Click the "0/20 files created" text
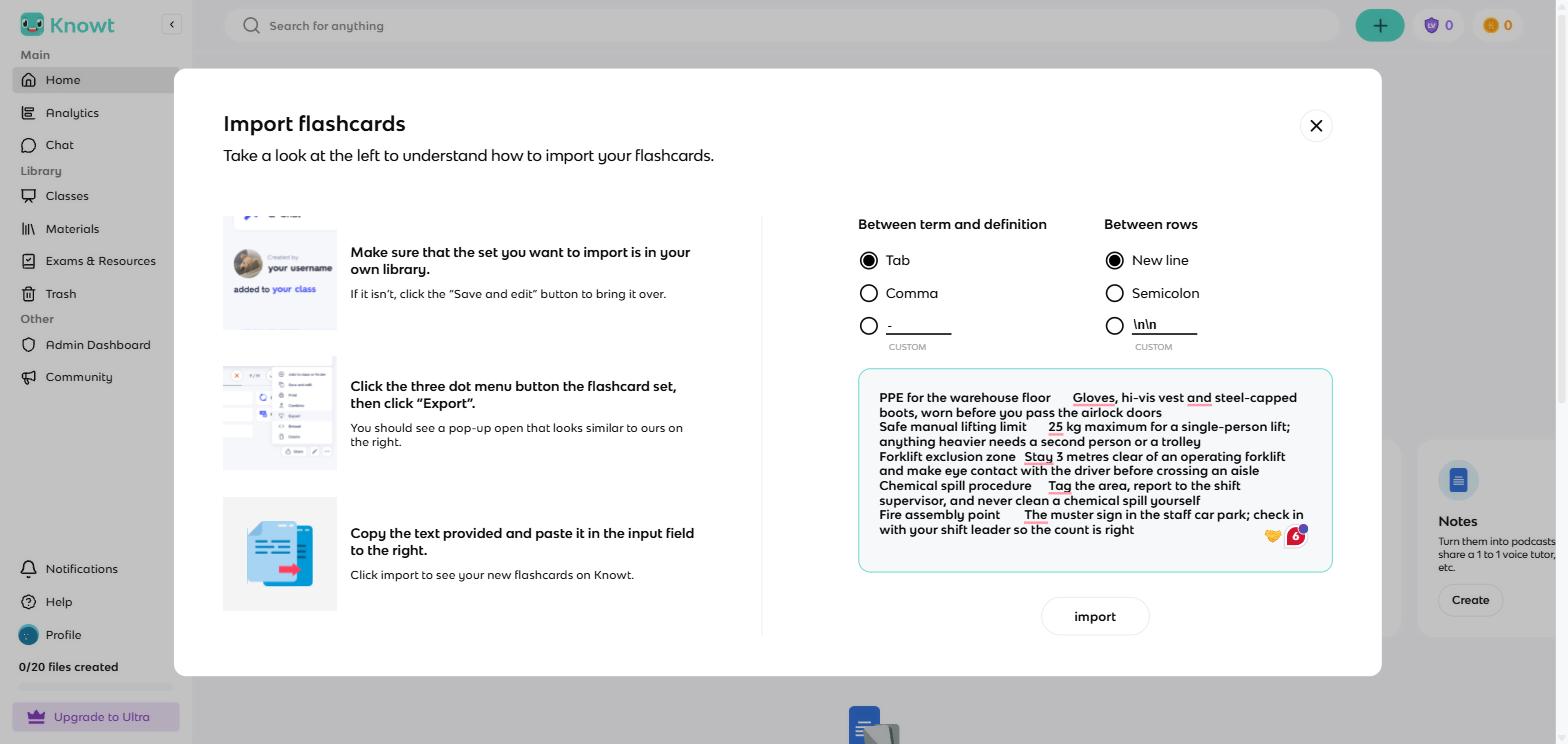The height and width of the screenshot is (744, 1568). pos(68,667)
